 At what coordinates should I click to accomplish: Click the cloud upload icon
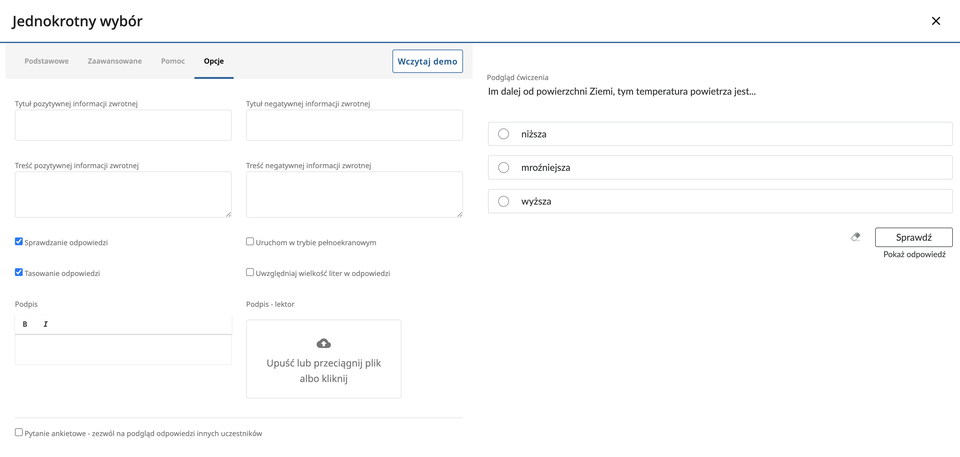323,343
